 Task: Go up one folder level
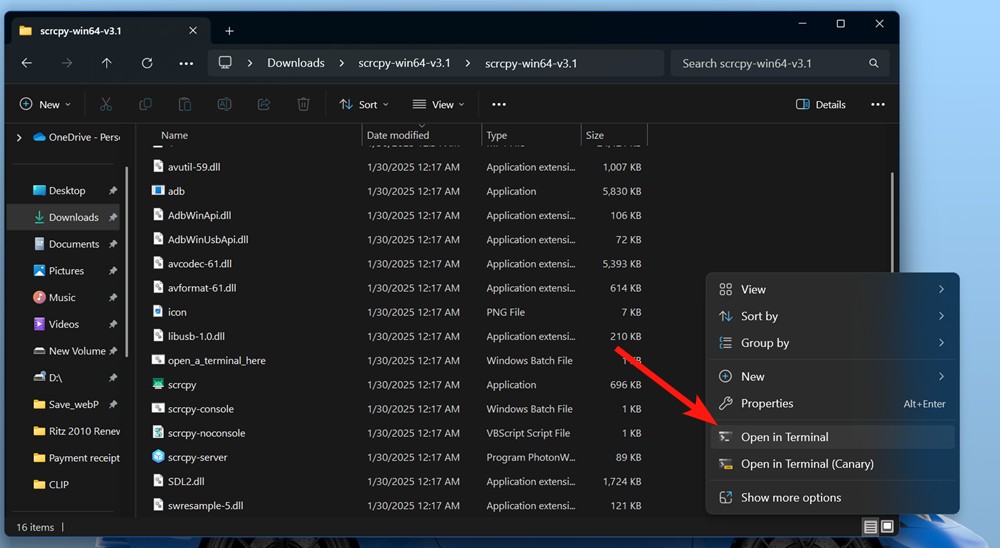point(107,63)
